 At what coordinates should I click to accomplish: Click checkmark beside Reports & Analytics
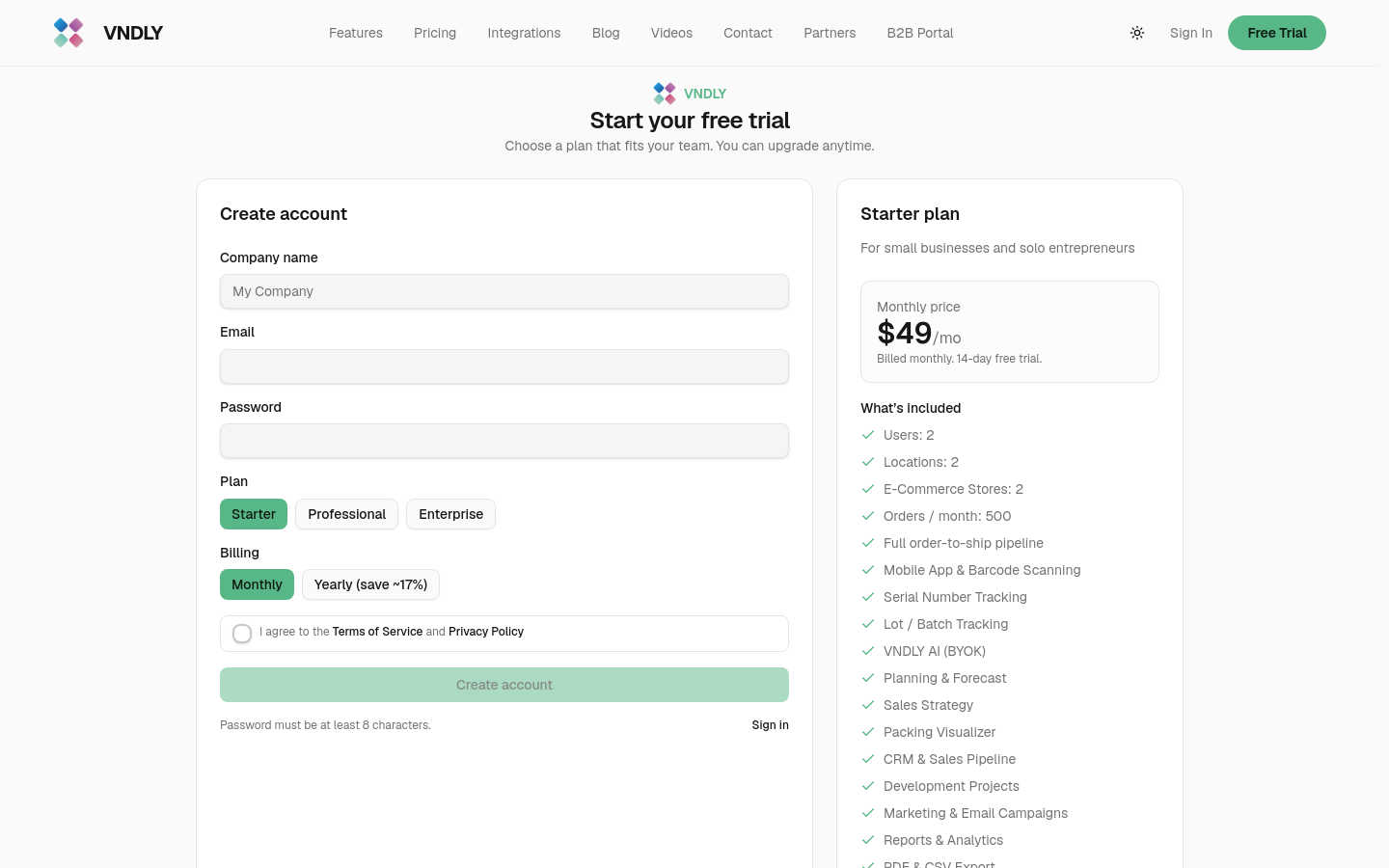tap(868, 840)
